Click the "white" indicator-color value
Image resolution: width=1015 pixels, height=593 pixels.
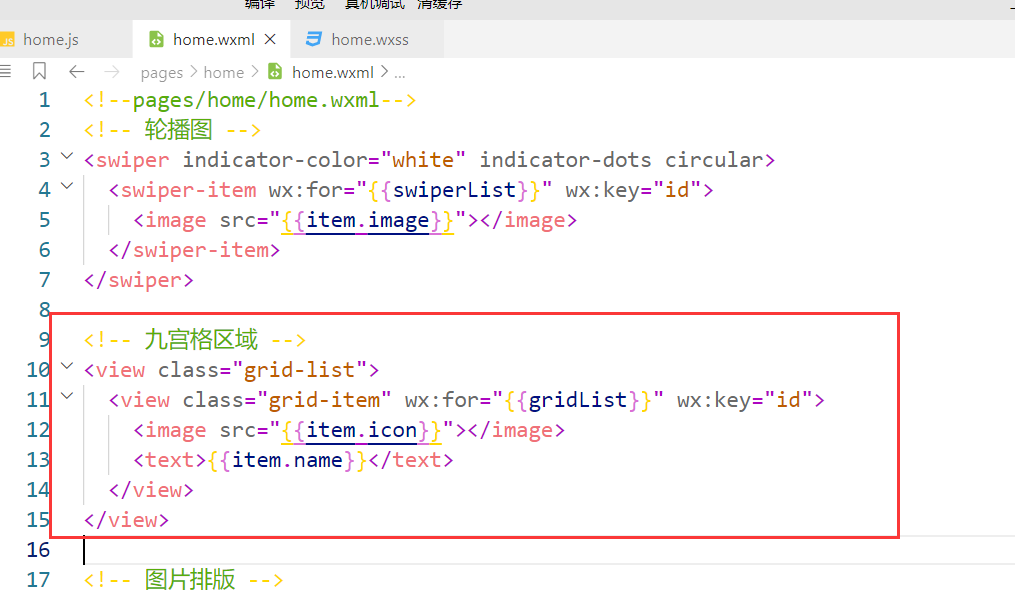423,160
